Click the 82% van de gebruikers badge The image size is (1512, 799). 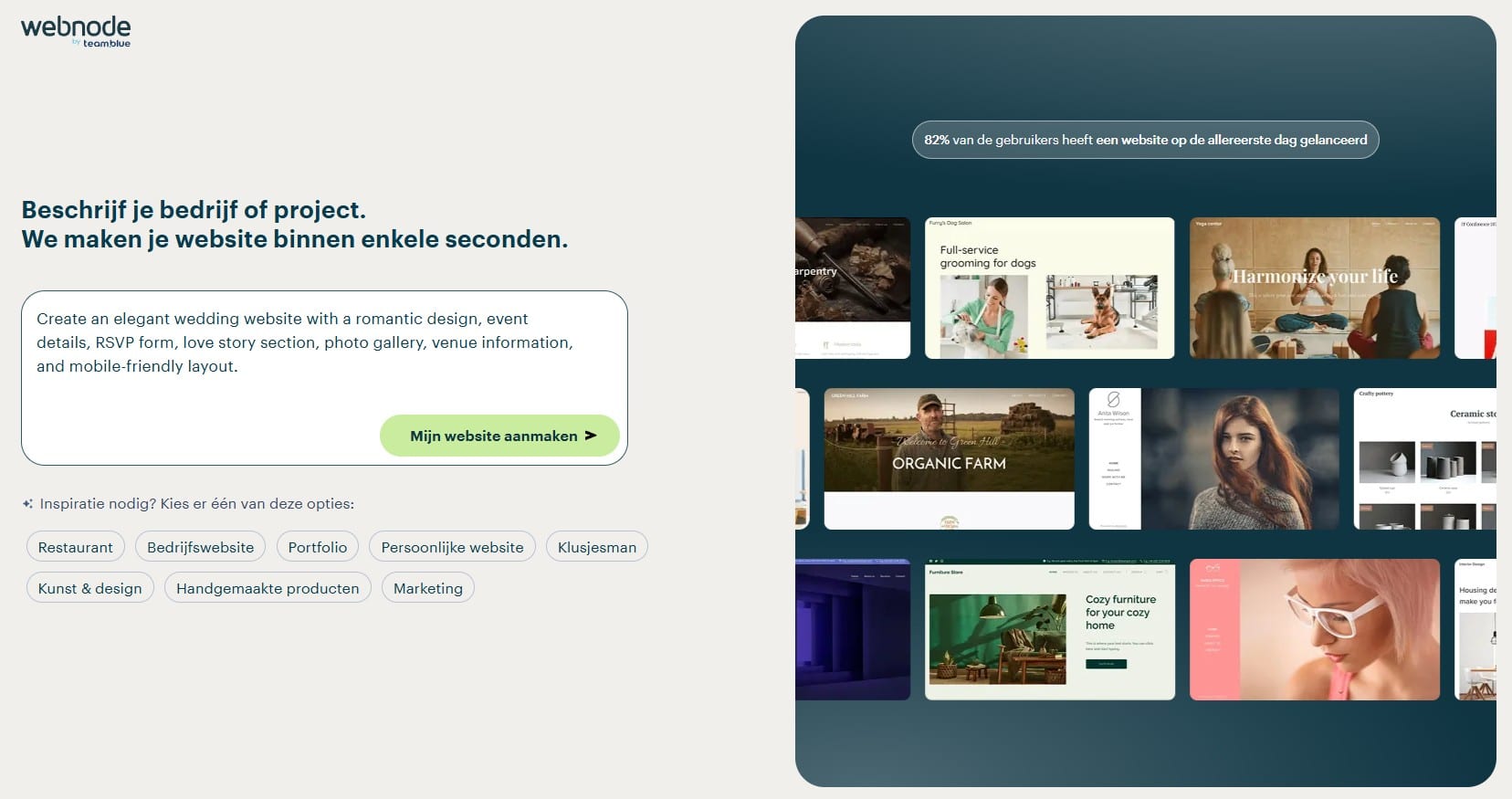coord(1145,140)
